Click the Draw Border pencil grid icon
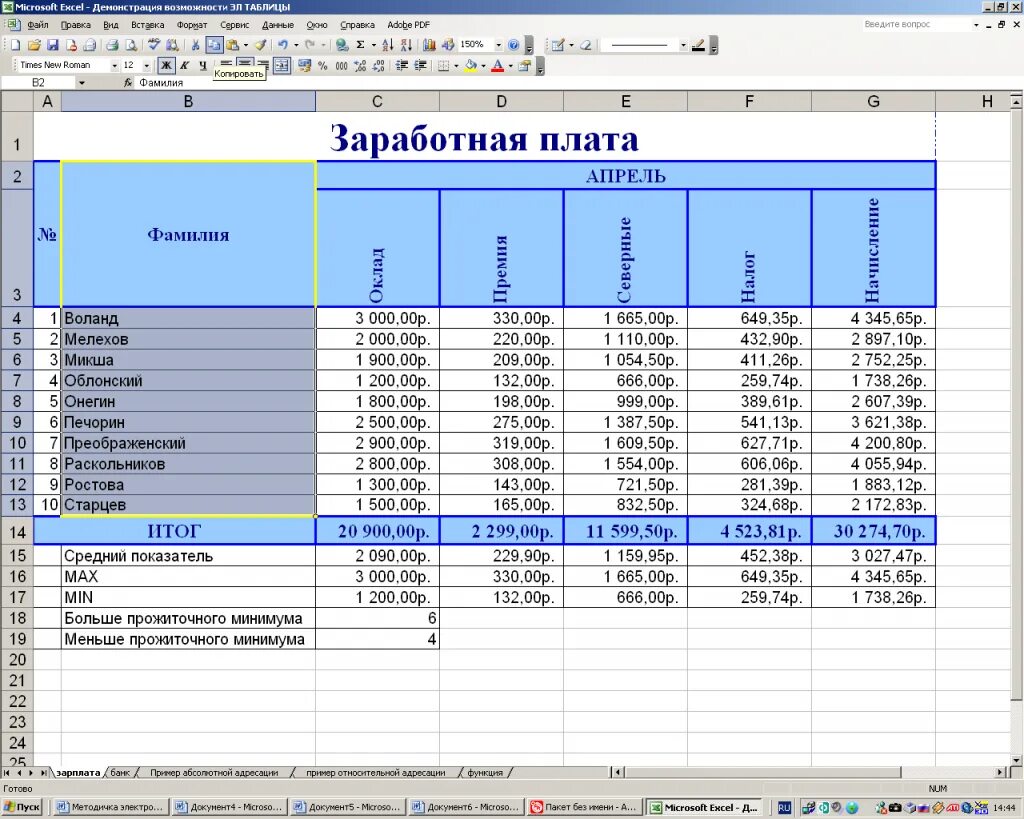Image resolution: width=1024 pixels, height=819 pixels. point(558,45)
